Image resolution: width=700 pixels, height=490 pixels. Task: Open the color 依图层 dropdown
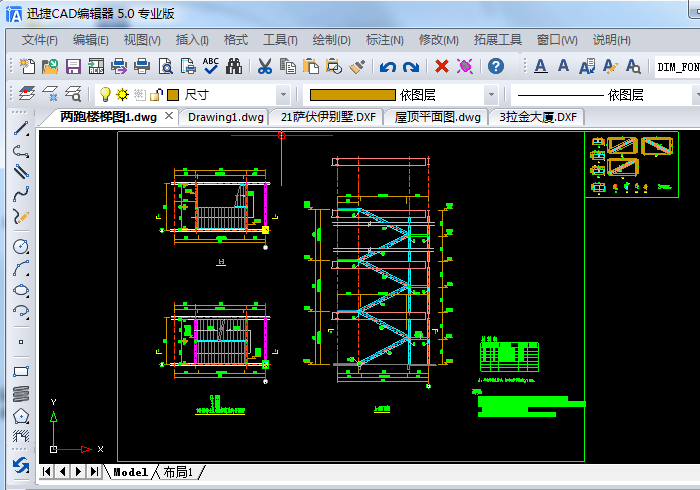(x=491, y=95)
